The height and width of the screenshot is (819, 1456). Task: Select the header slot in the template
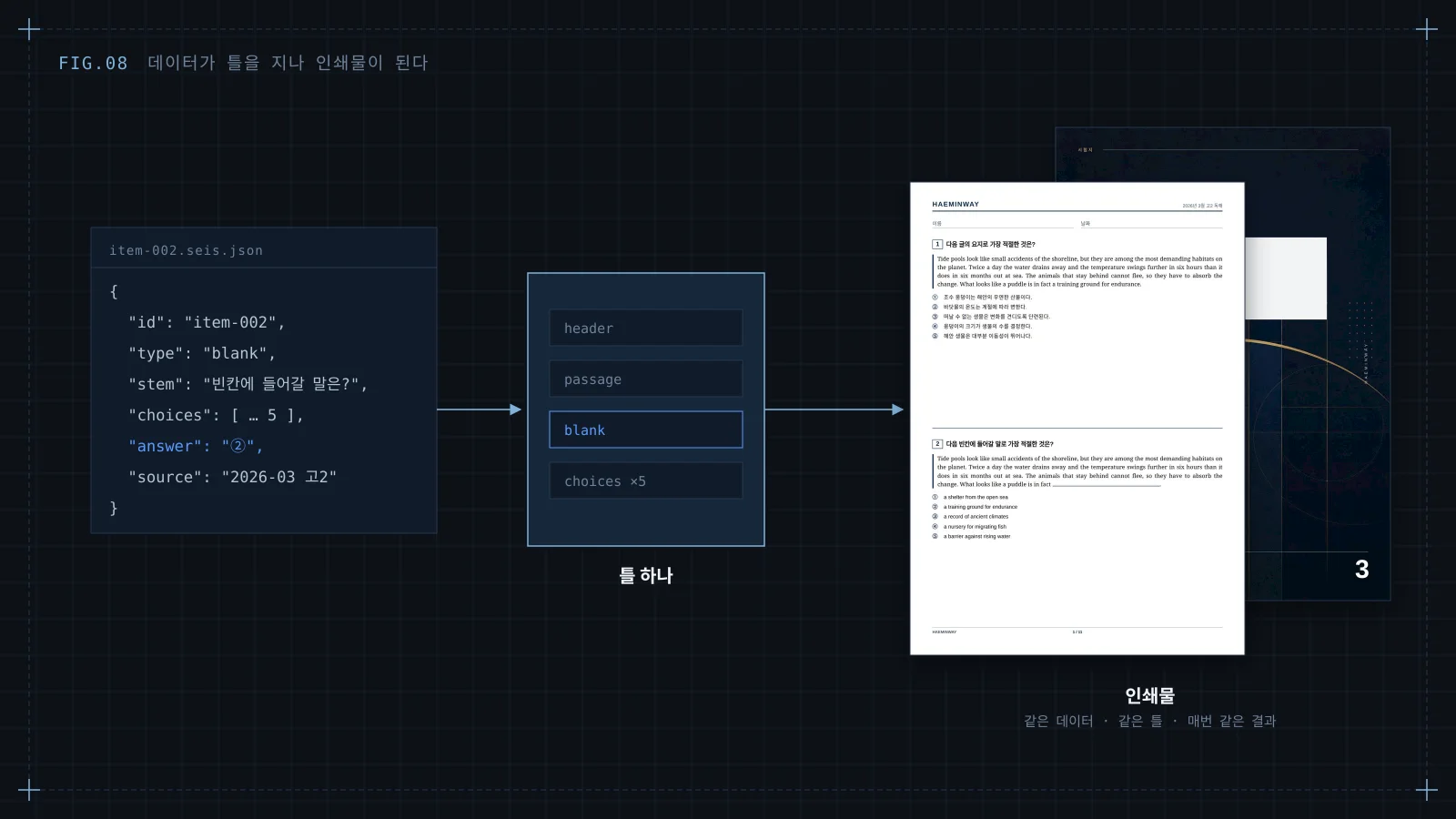click(x=646, y=328)
